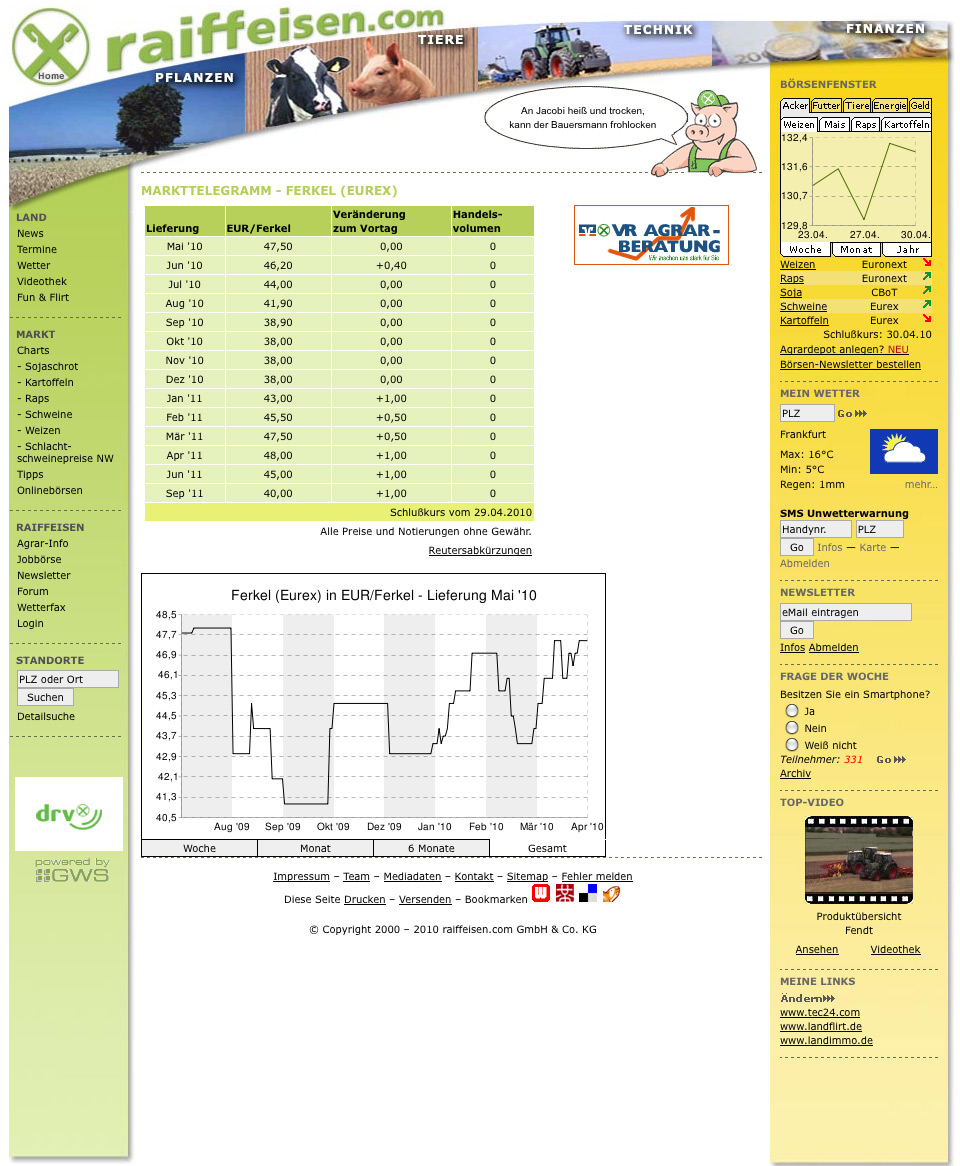This screenshot has height=1166, width=960.
Task: Open the TIERE header section
Action: pos(440,39)
